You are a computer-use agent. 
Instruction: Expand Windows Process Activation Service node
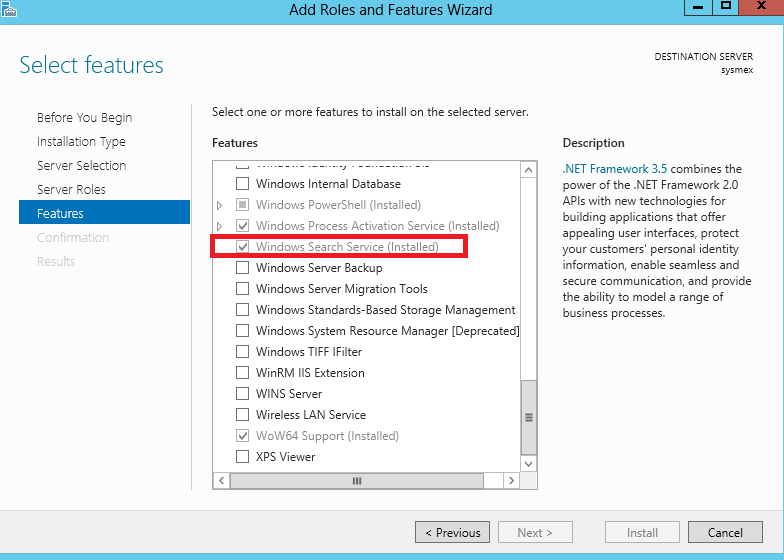click(220, 226)
